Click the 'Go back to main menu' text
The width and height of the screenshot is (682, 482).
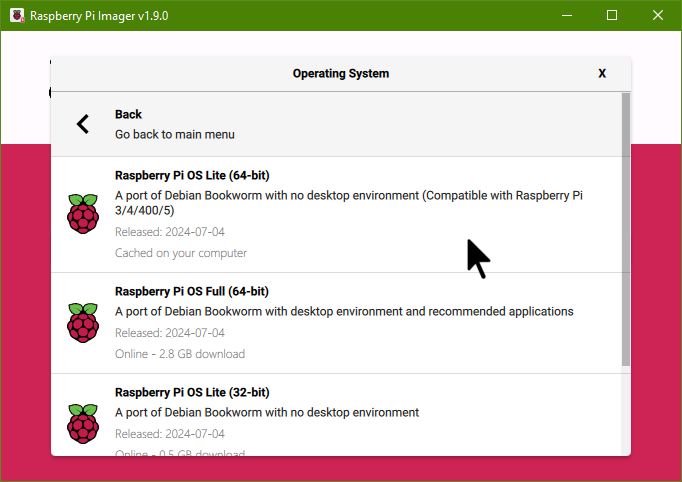(174, 134)
